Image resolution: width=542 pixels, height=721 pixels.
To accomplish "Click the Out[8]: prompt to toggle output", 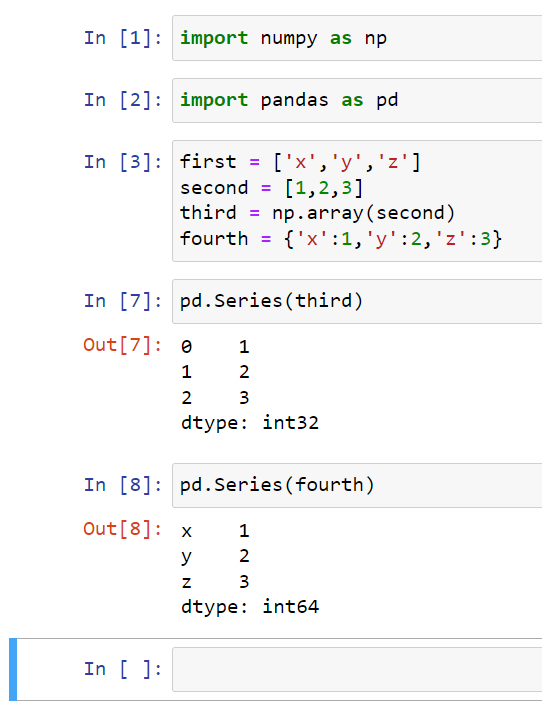I will click(x=123, y=529).
